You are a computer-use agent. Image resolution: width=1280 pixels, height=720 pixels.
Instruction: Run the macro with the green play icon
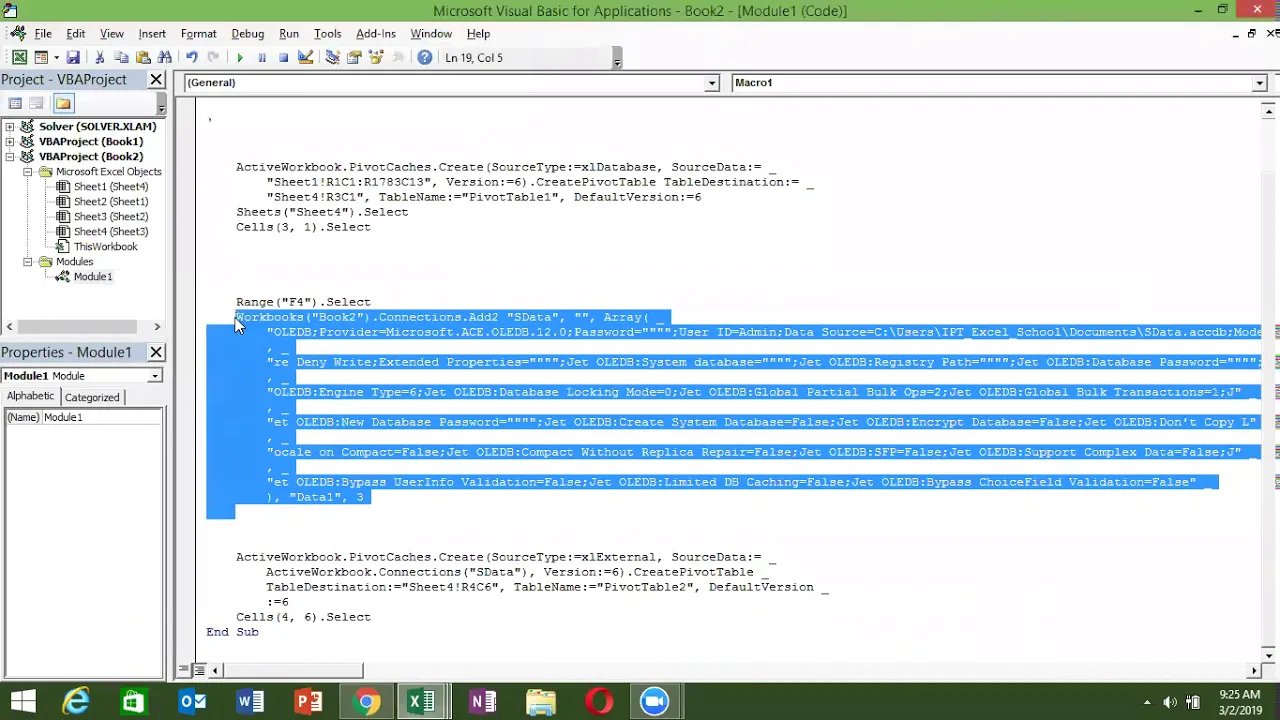(240, 58)
